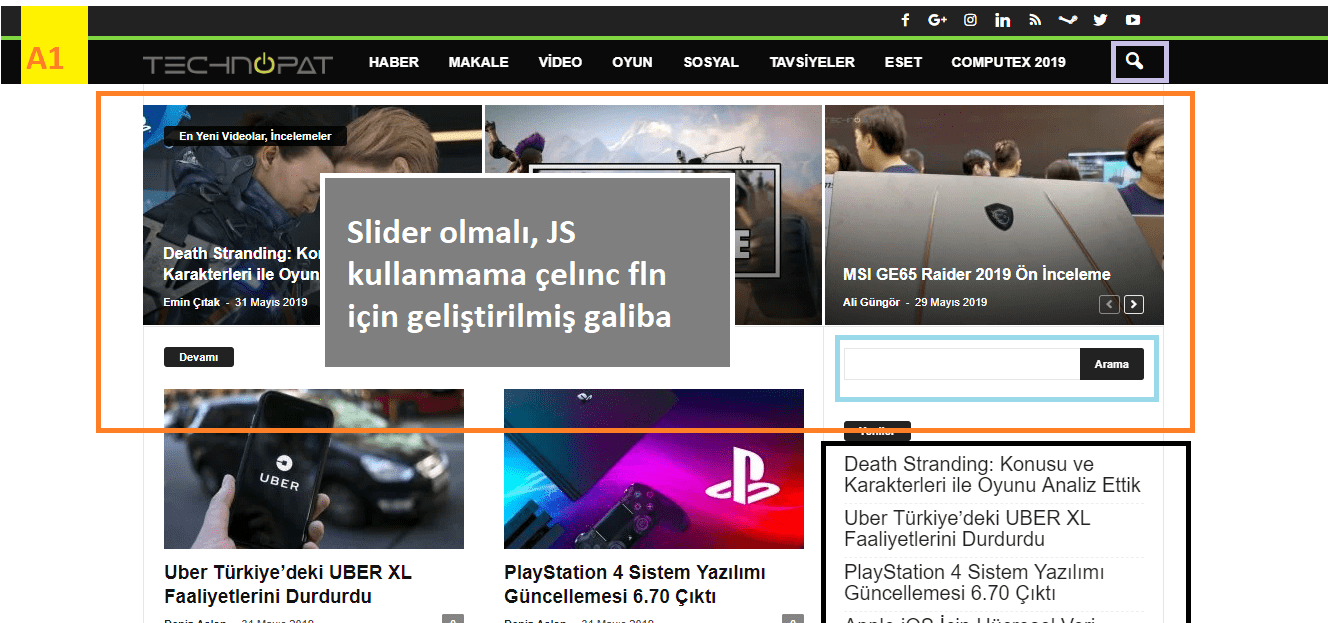This screenshot has height=623, width=1328.
Task: Open sidebar link 'Death Stranding: Konusu ve Karakterleri'
Action: (x=992, y=475)
